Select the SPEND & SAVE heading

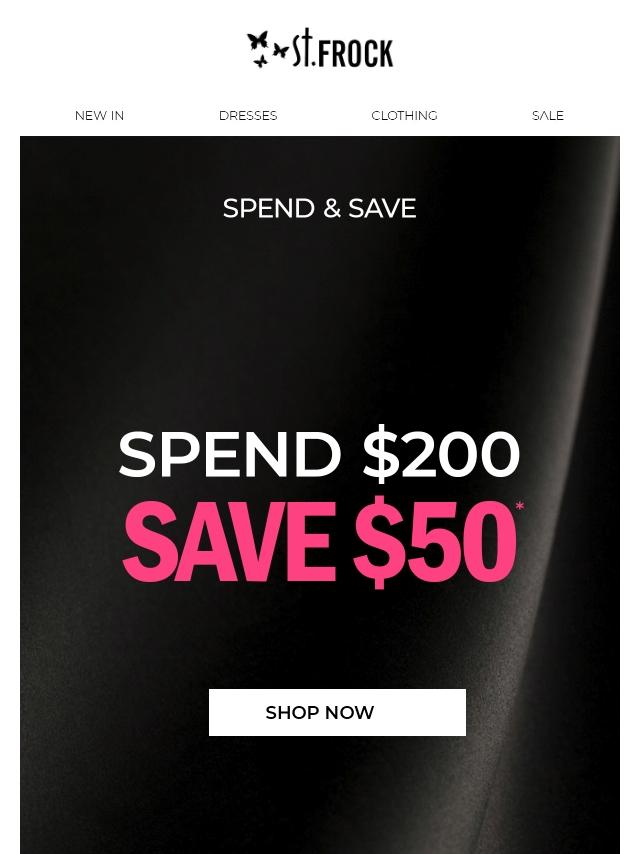point(320,209)
